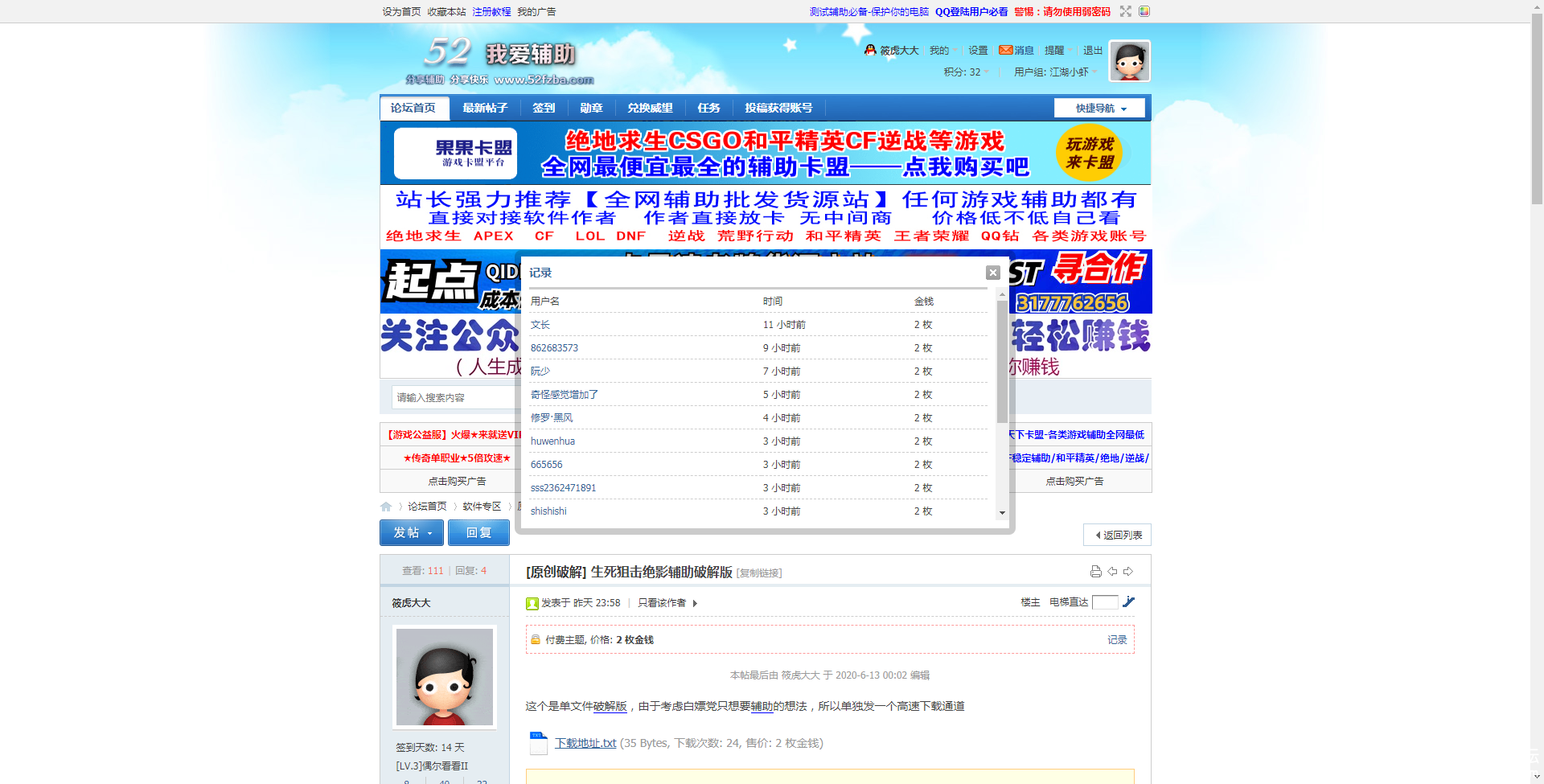The height and width of the screenshot is (784, 1544).
Task: Toggle the wide-screen layout icon
Action: tap(1126, 11)
